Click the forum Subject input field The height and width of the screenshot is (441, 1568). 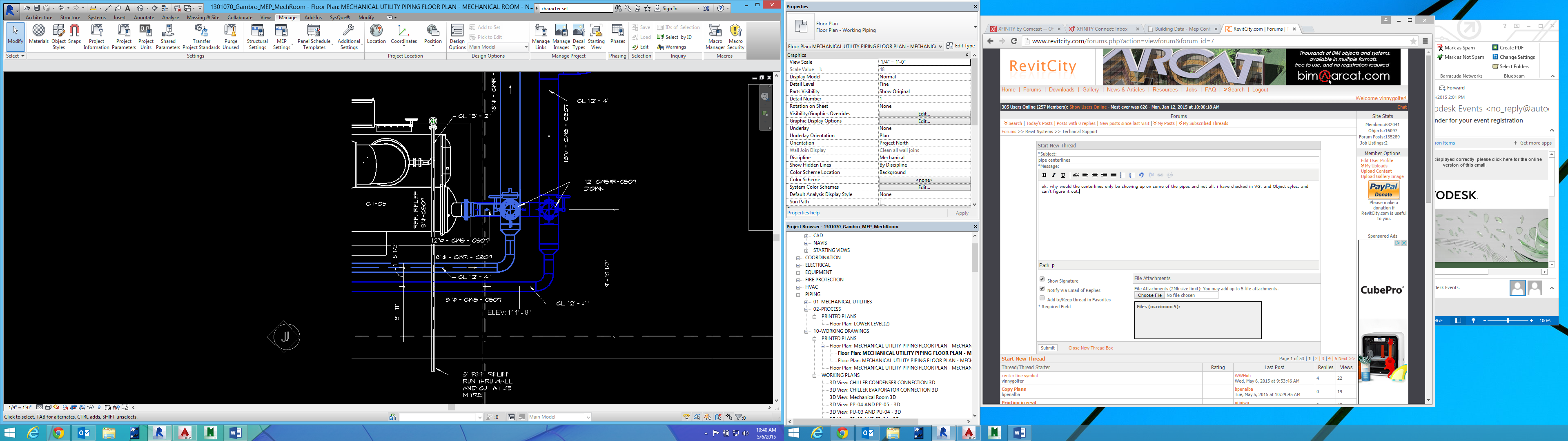point(1178,160)
